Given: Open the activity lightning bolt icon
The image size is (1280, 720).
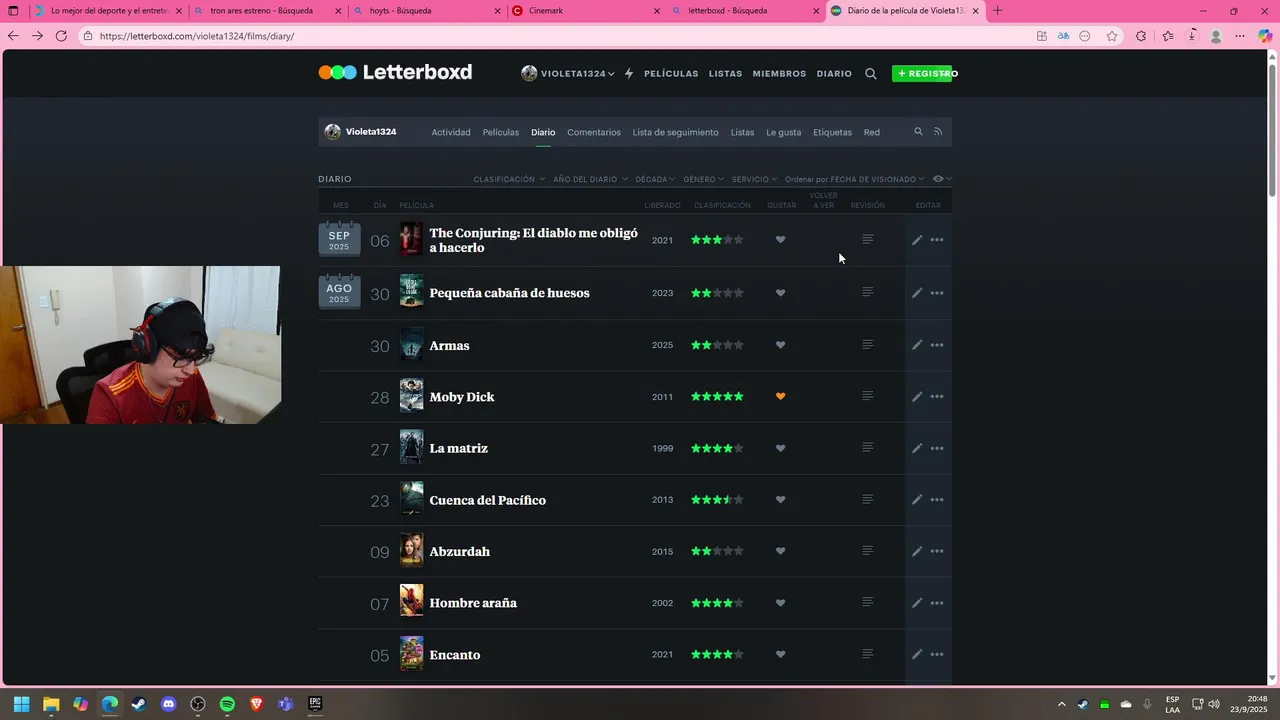Looking at the screenshot, I should [x=629, y=73].
